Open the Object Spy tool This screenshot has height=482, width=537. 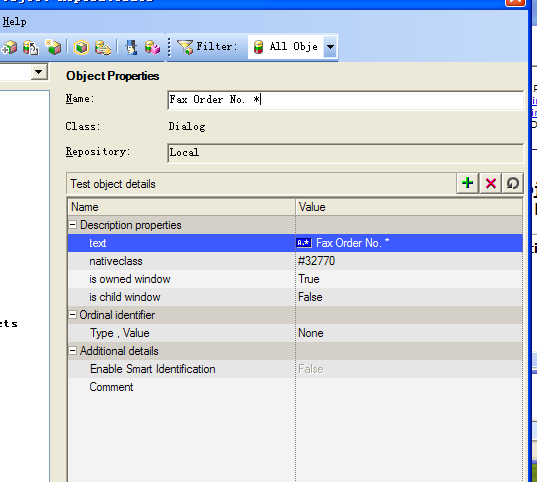click(x=131, y=47)
